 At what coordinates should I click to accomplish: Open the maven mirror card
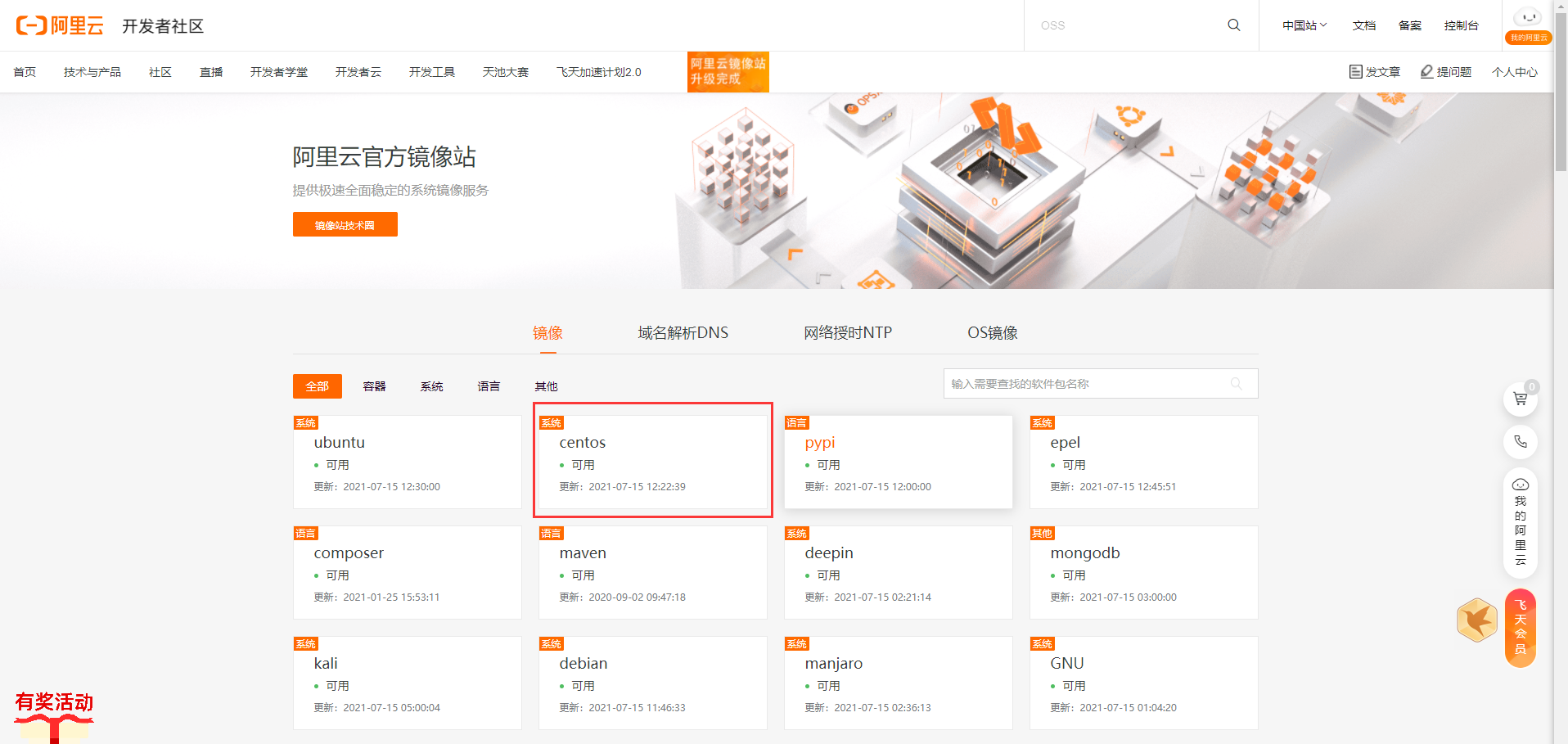[x=653, y=572]
